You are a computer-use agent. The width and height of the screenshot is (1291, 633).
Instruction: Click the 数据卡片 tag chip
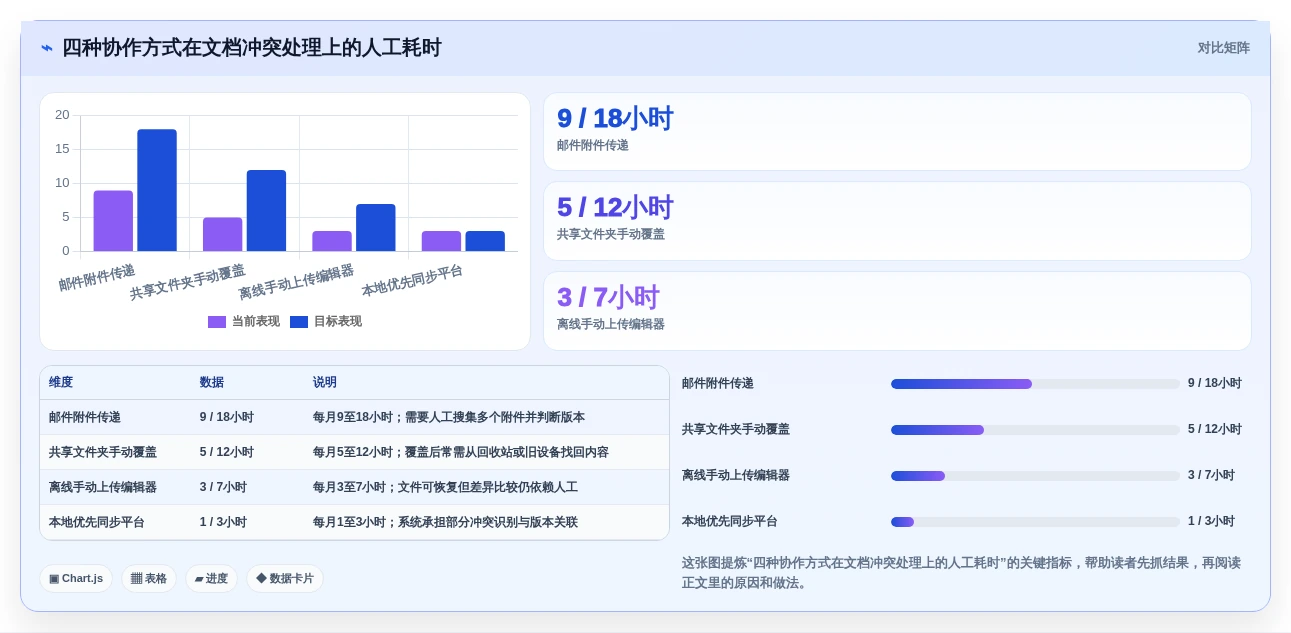coord(285,579)
